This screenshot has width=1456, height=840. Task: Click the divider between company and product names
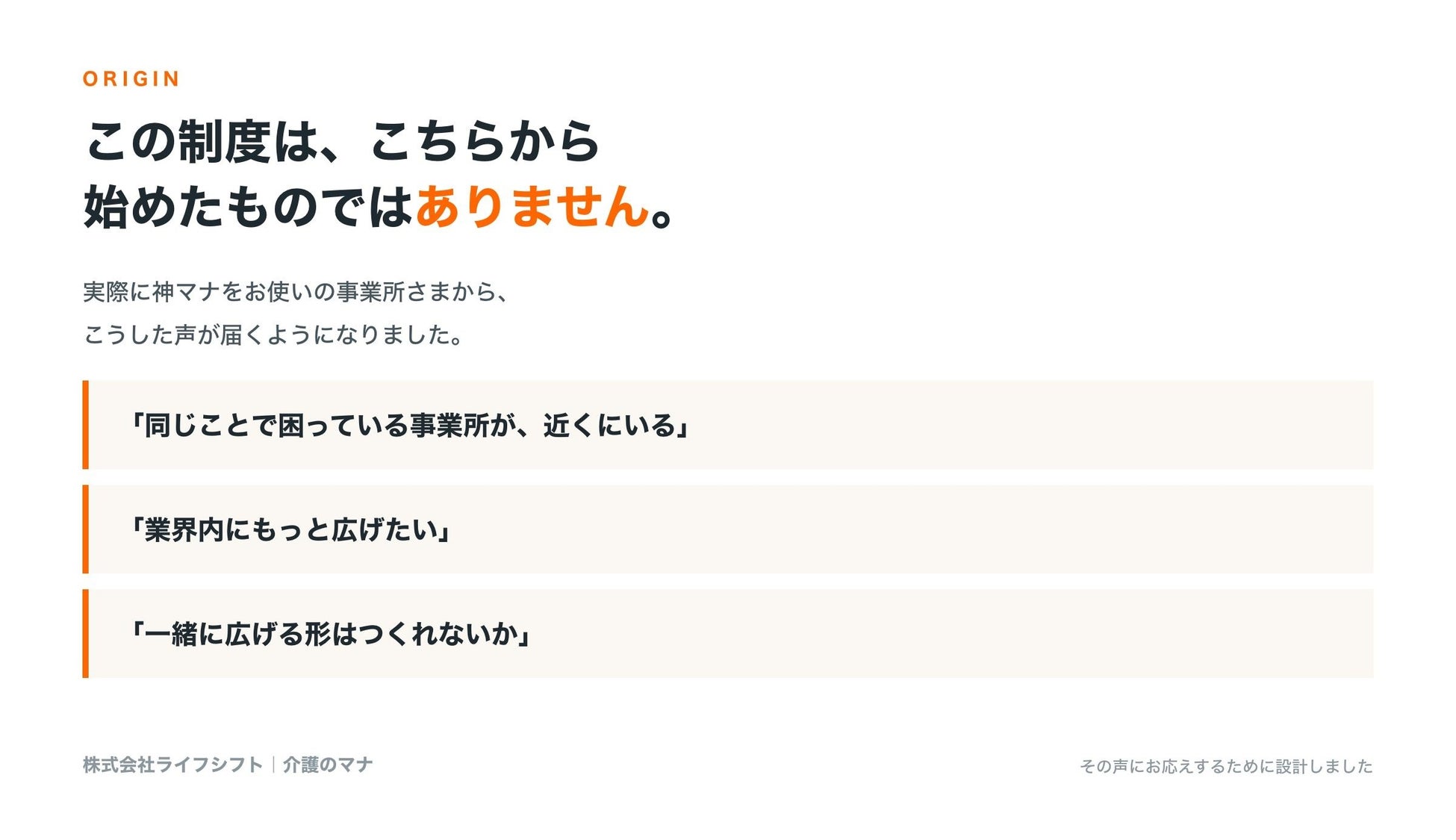tap(273, 765)
